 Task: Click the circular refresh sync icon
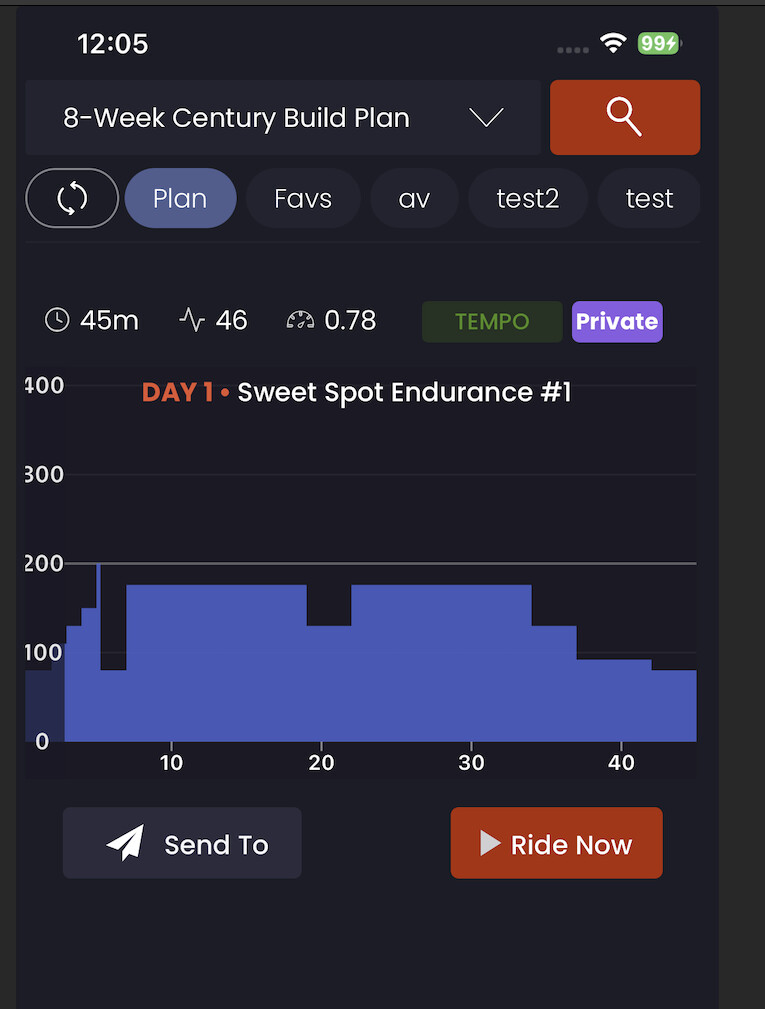click(72, 198)
